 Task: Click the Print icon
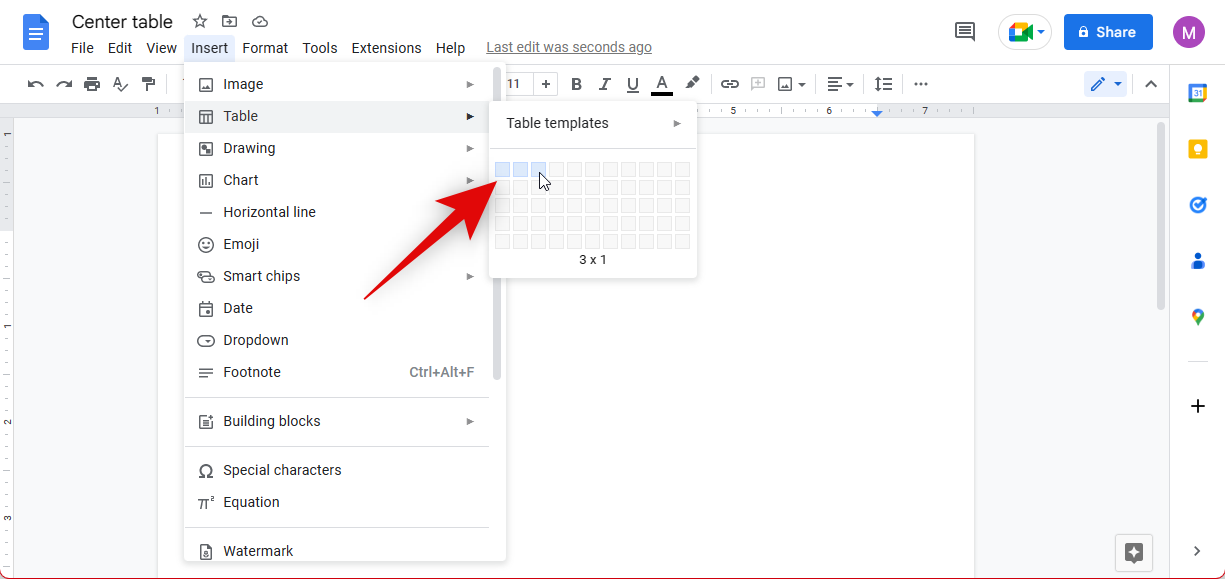tap(92, 84)
